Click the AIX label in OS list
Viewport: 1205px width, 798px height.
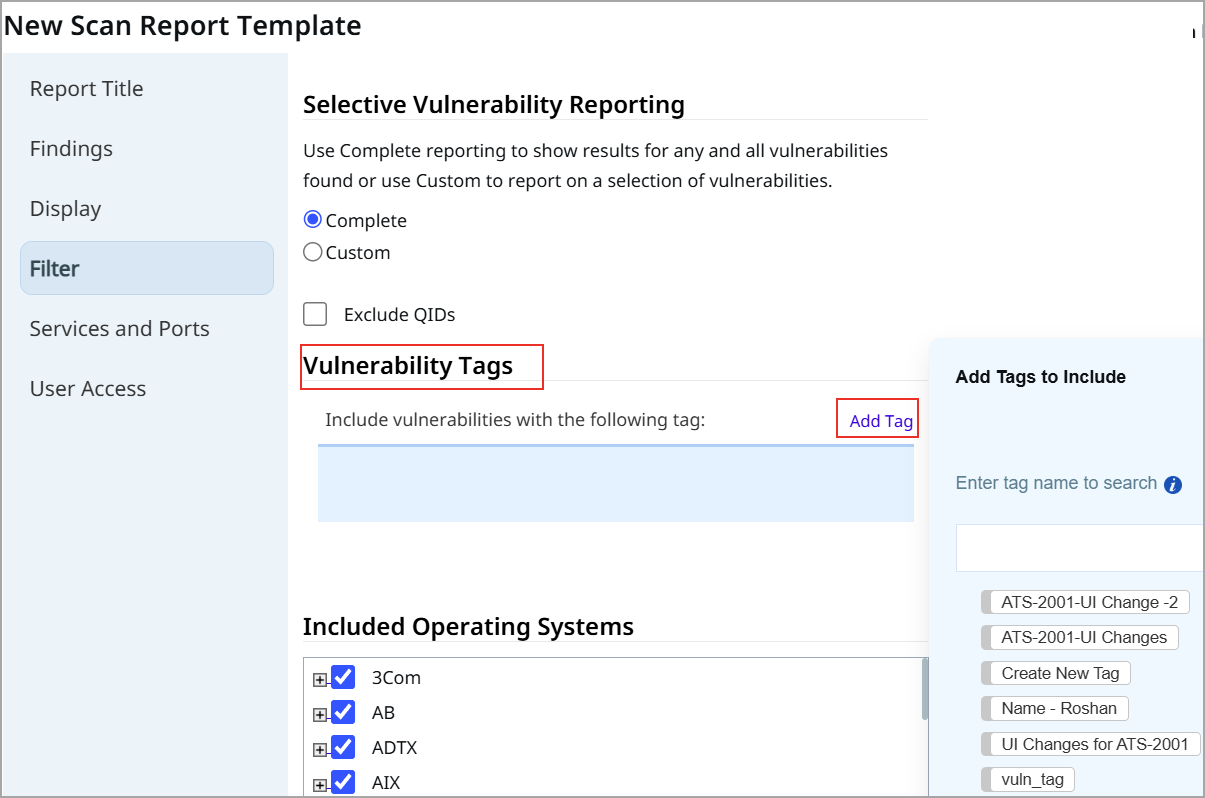pos(386,783)
